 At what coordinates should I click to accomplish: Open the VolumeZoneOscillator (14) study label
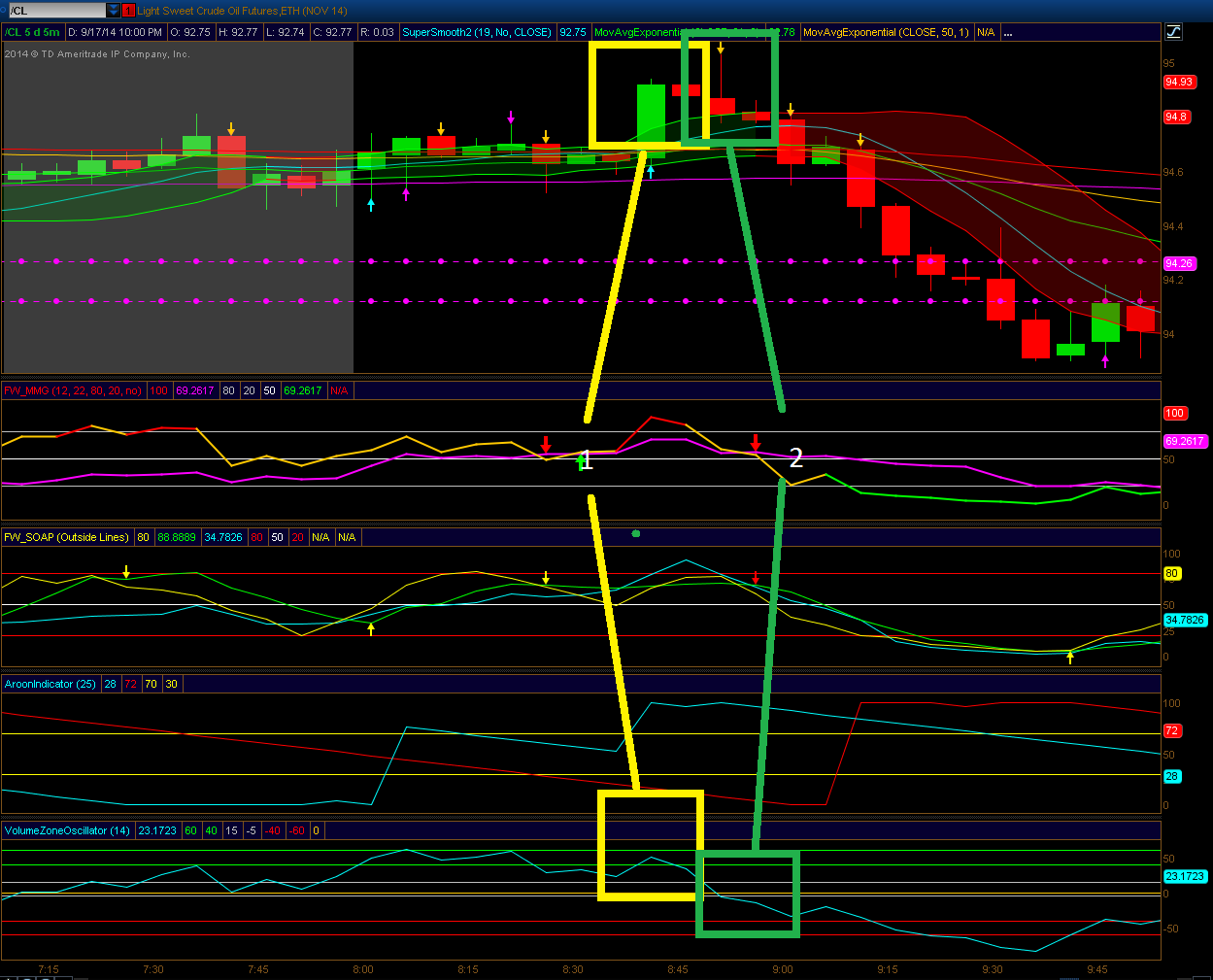[x=67, y=830]
